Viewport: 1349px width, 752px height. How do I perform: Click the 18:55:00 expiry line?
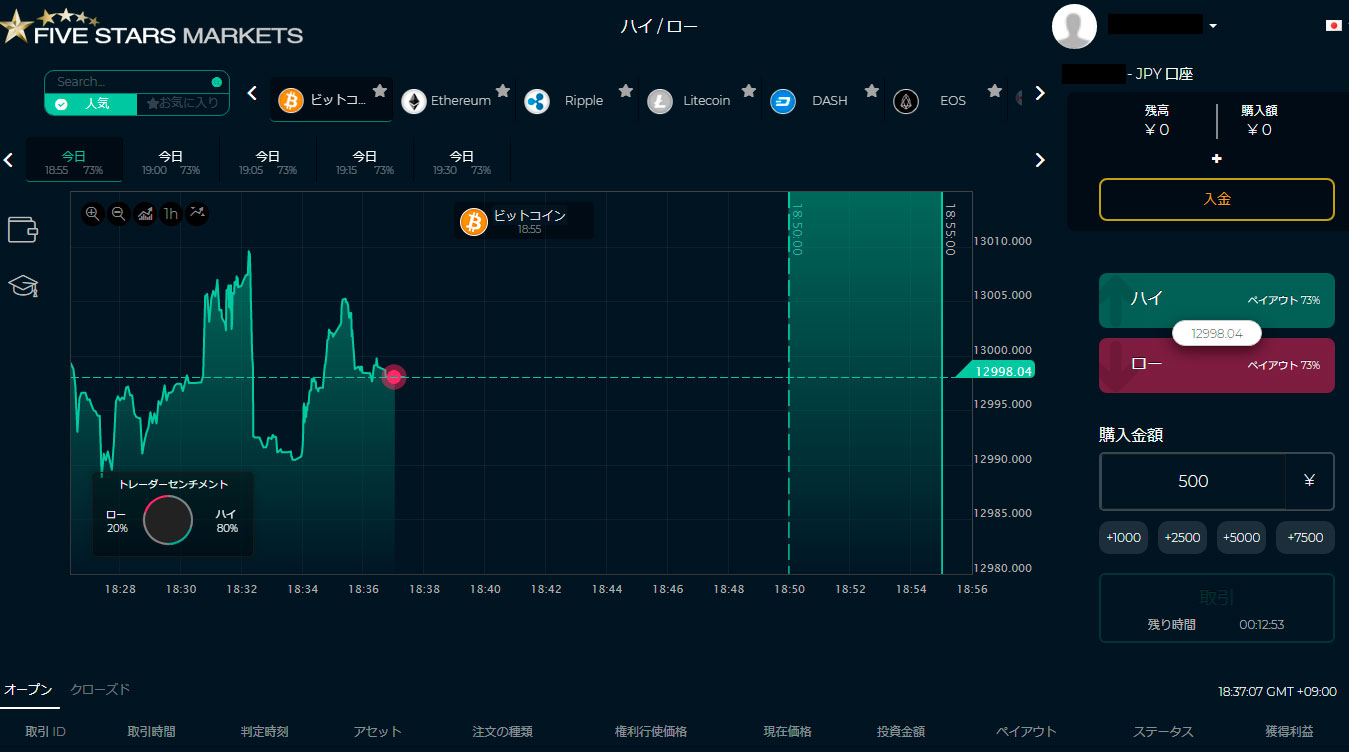click(x=943, y=382)
